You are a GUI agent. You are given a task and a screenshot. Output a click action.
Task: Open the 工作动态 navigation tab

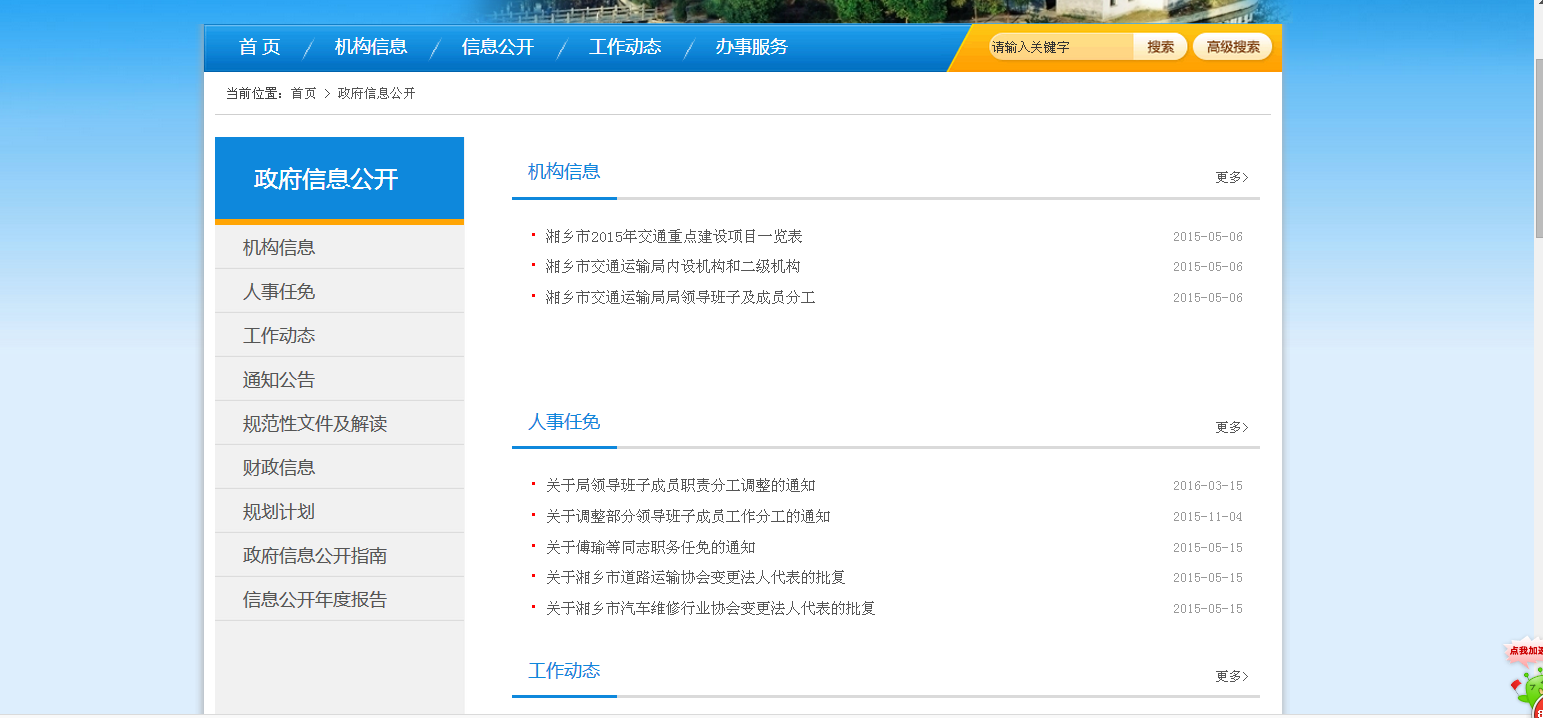625,46
